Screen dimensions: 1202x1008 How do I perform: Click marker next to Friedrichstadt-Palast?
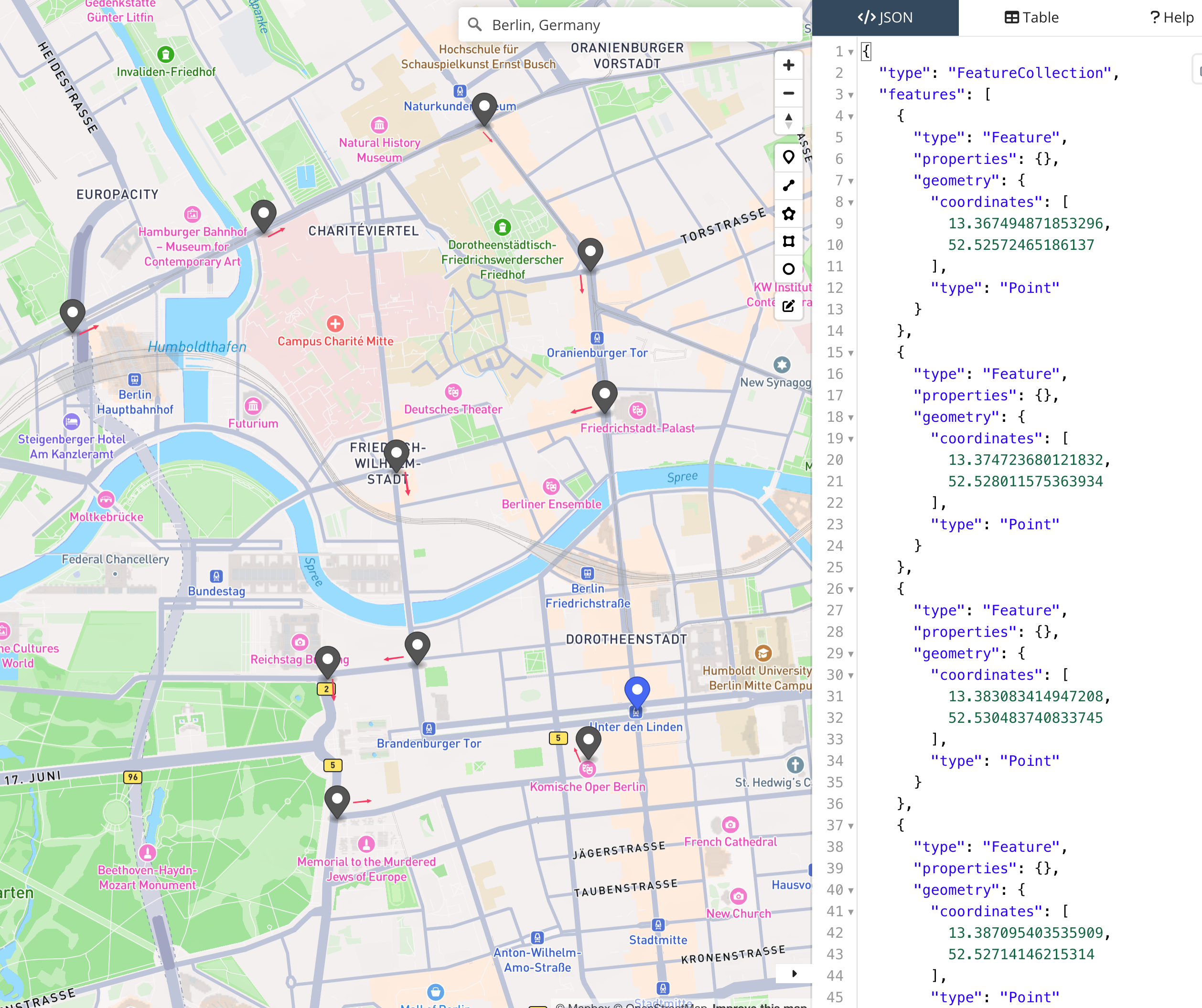coord(604,397)
